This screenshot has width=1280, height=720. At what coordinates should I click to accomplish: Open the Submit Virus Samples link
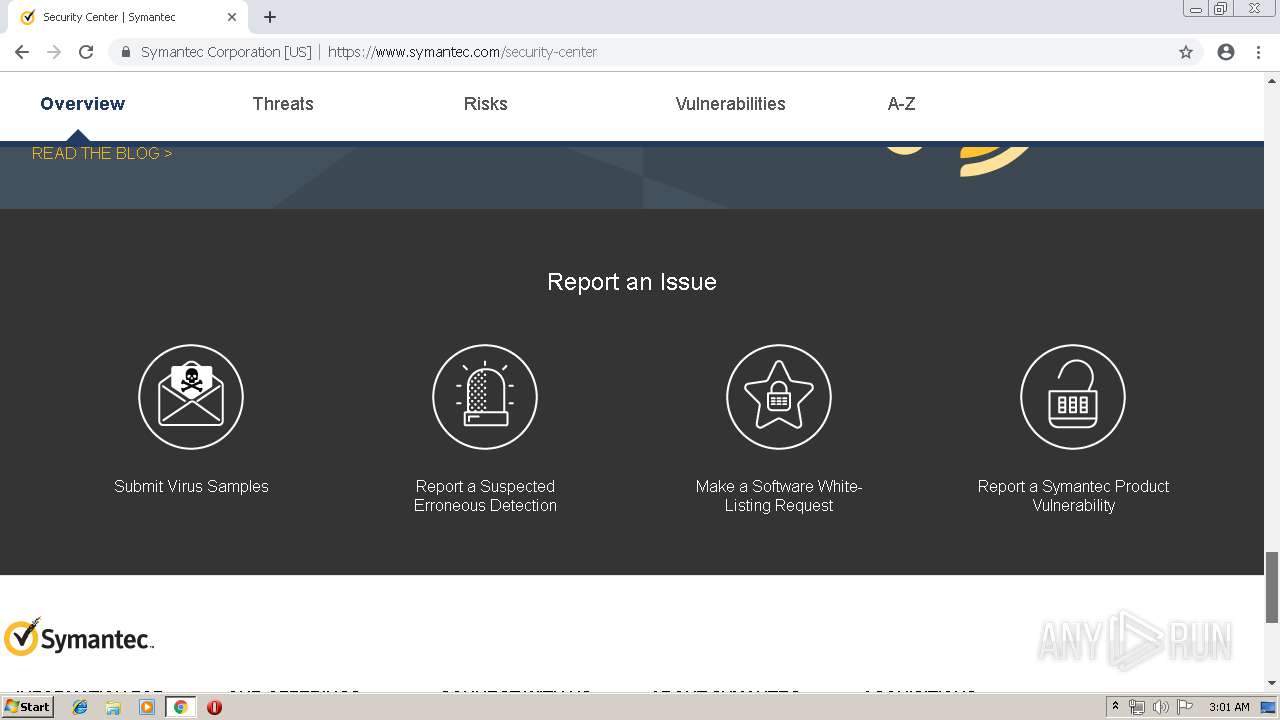coord(191,486)
